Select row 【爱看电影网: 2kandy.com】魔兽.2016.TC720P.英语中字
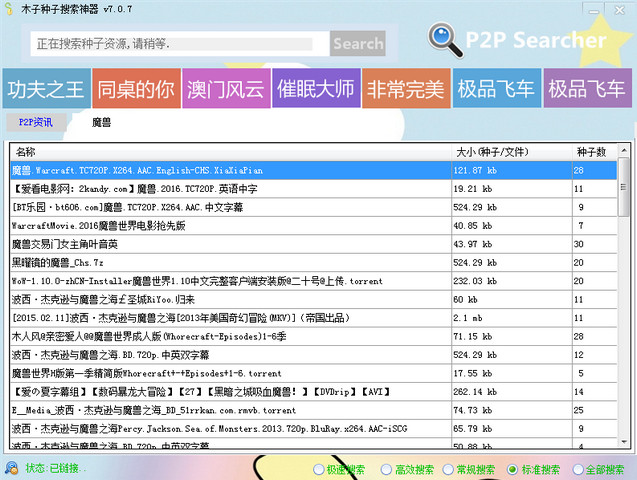The width and height of the screenshot is (637, 480). coord(313,189)
